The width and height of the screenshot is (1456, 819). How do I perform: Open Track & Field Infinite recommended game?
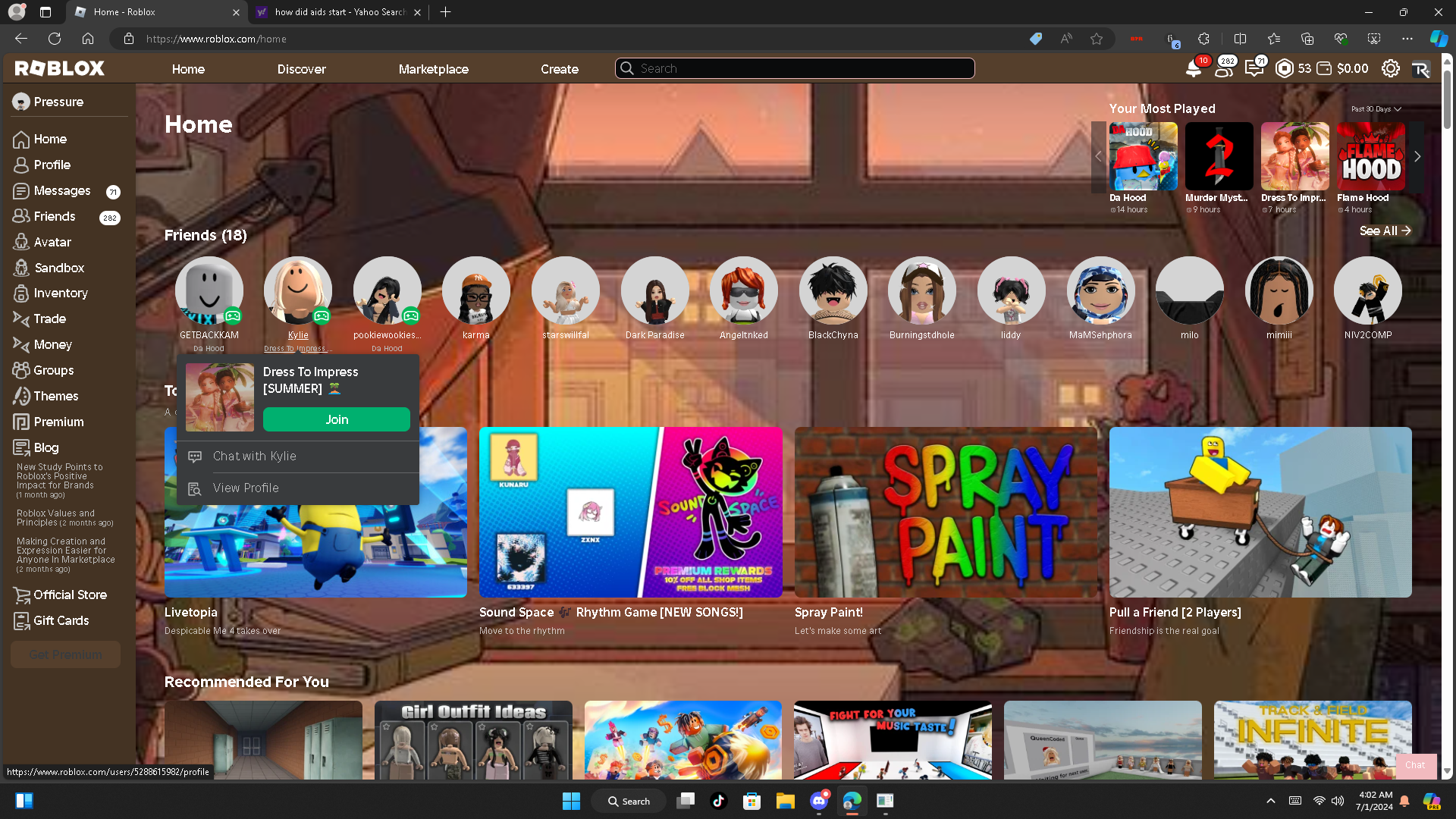(1313, 740)
